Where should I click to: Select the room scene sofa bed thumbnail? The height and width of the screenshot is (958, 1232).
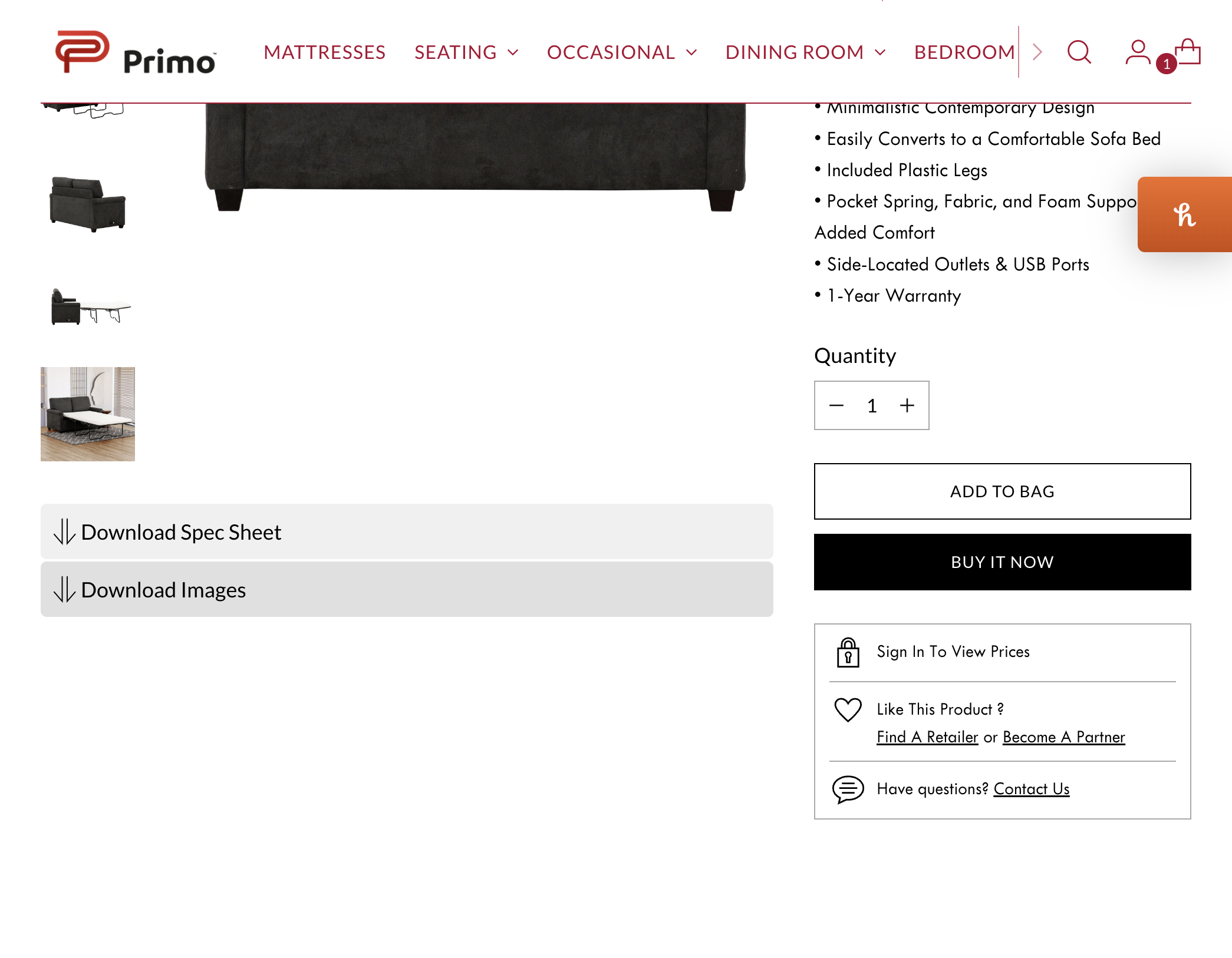coord(88,414)
